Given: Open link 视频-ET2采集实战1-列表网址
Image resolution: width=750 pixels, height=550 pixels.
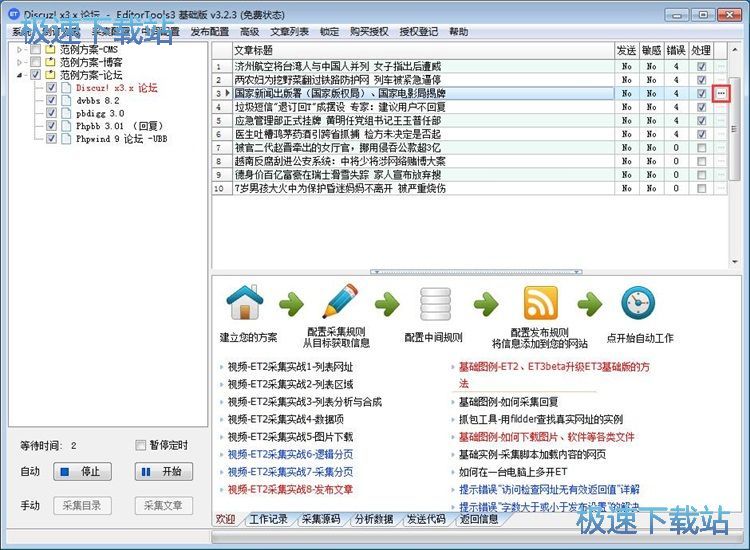Looking at the screenshot, I should [x=290, y=367].
